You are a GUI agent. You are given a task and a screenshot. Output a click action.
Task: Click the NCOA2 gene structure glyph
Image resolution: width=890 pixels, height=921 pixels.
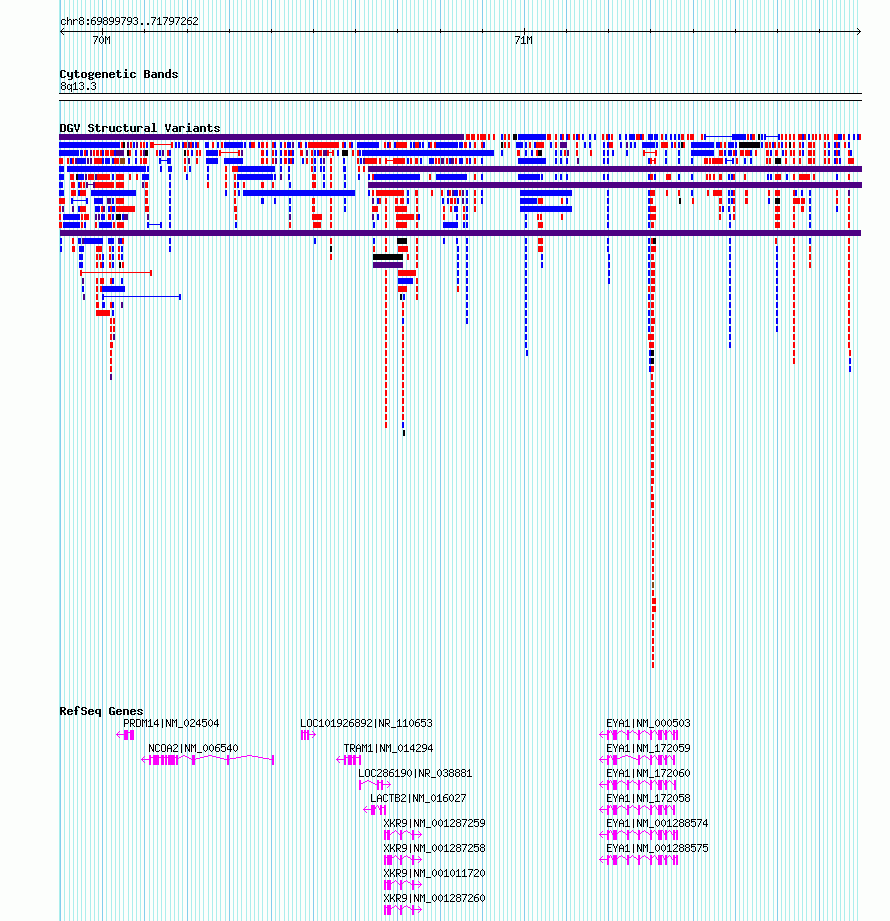(x=208, y=760)
